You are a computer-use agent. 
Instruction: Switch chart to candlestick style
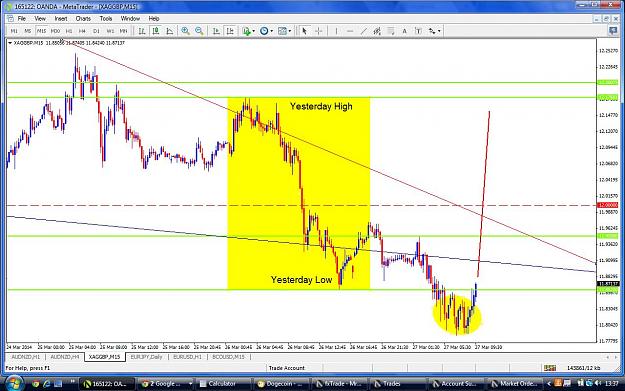coord(156,31)
